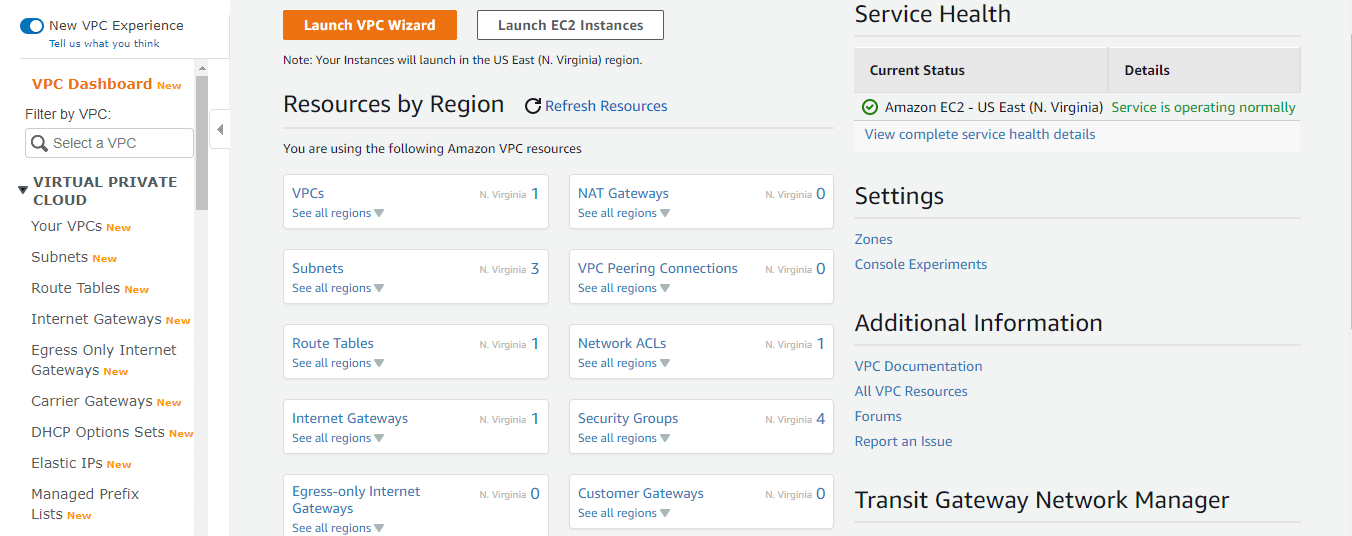This screenshot has height=536, width=1352.
Task: Expand See all regions under Subnets card
Action: coord(338,288)
